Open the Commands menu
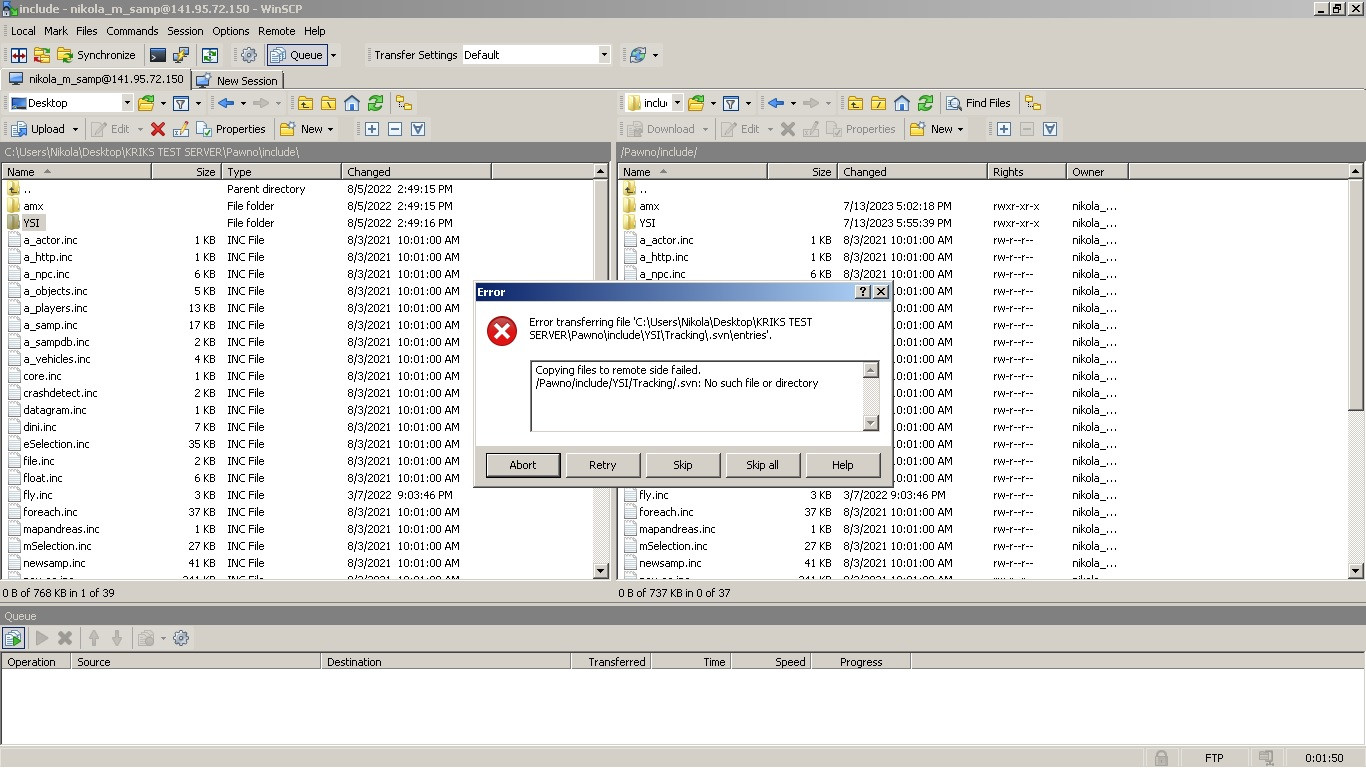Screen dimensions: 1366x768 click(132, 31)
